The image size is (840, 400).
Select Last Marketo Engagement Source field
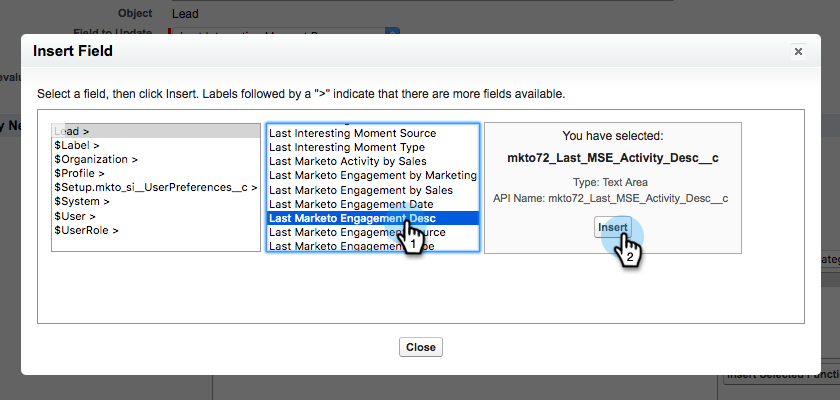pyautogui.click(x=373, y=232)
